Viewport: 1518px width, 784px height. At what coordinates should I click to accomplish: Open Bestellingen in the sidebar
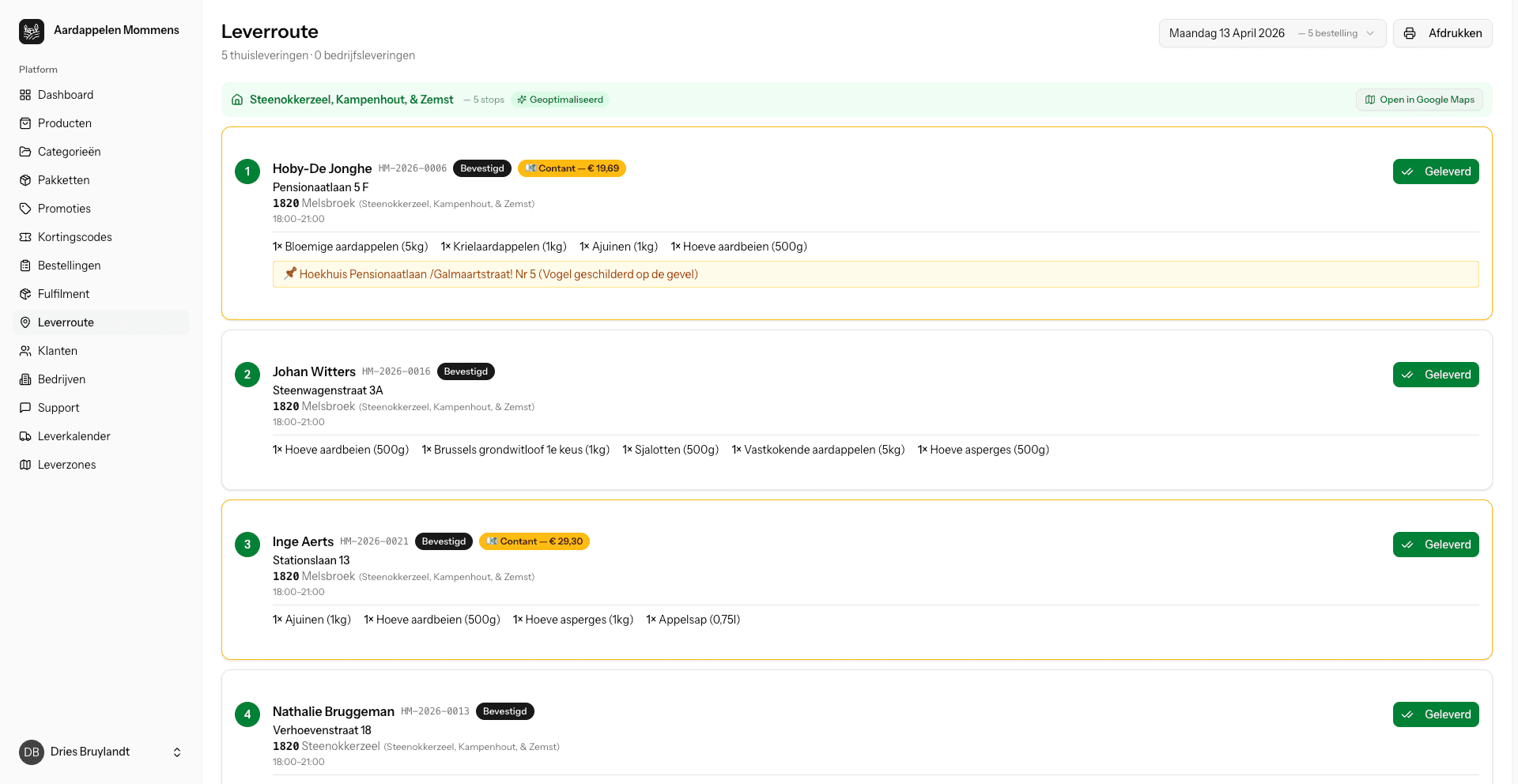point(70,266)
